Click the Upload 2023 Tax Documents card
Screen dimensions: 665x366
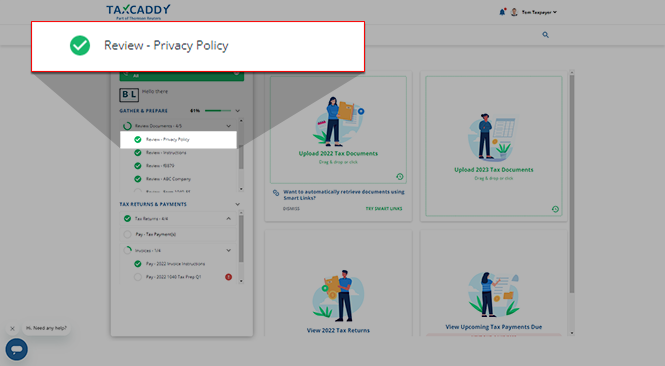[x=494, y=146]
